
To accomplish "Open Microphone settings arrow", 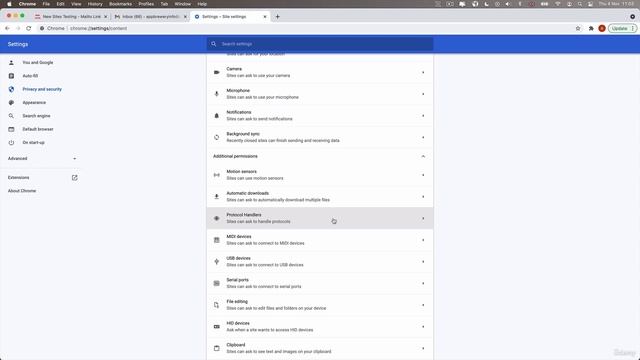I will tap(423, 94).
